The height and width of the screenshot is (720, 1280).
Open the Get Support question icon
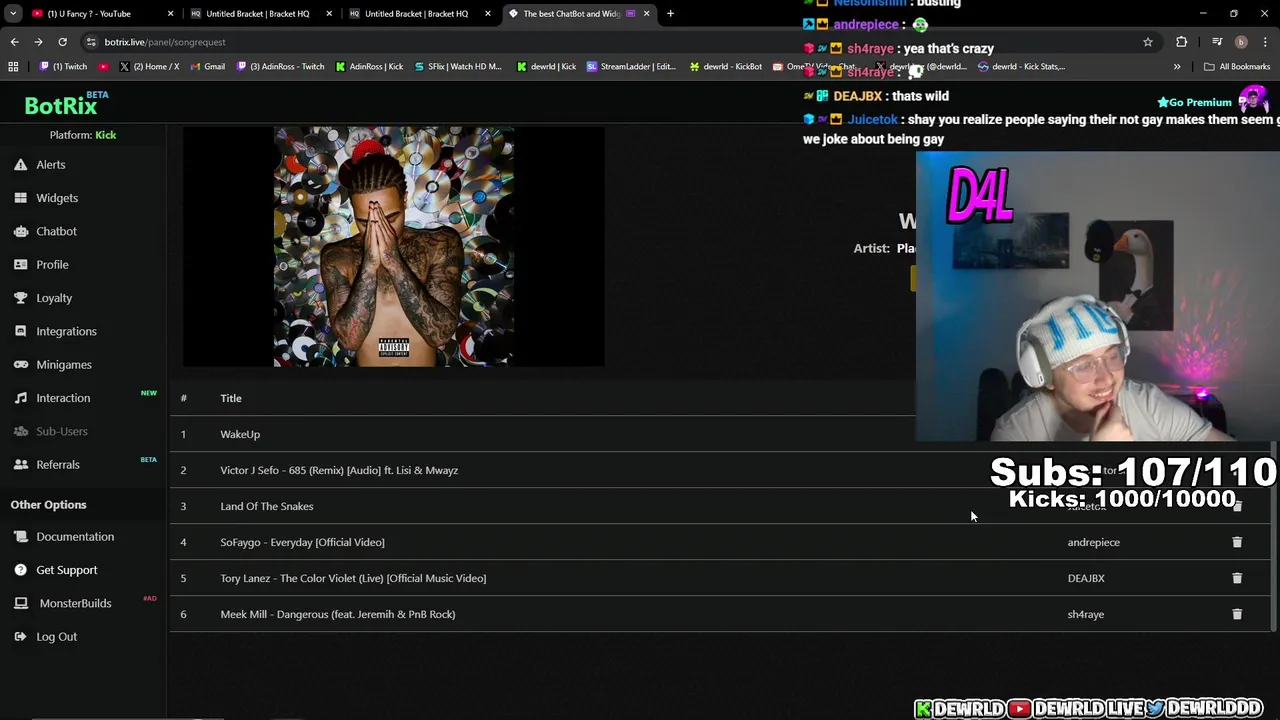click(x=20, y=570)
